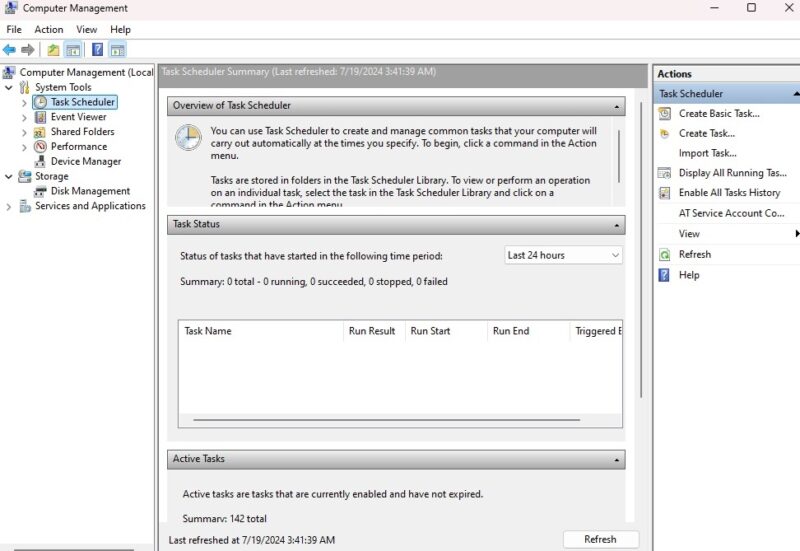Click the Run Start column header
Viewport: 800px width, 551px height.
click(446, 331)
